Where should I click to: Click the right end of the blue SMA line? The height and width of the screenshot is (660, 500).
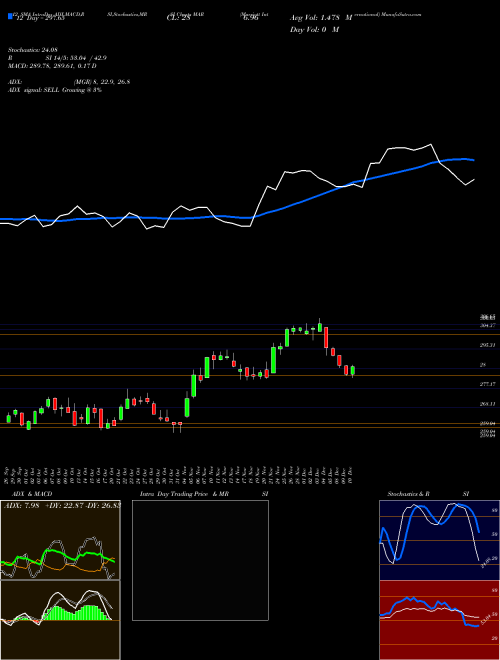click(473, 160)
